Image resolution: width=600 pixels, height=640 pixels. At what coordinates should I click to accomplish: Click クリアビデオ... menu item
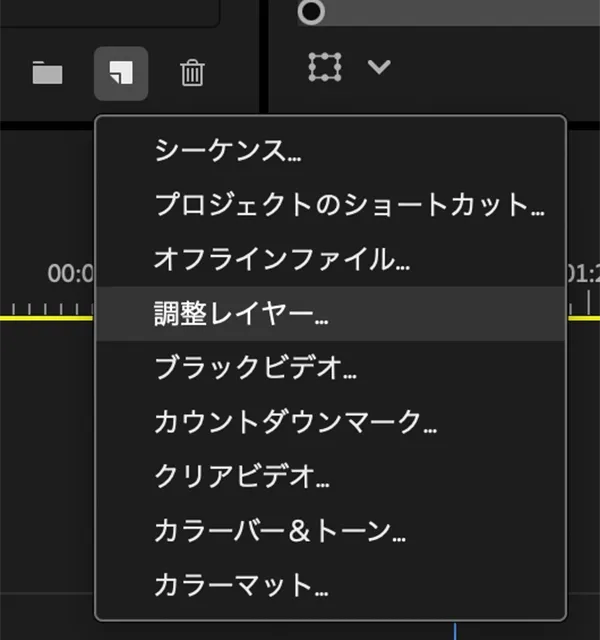pyautogui.click(x=330, y=476)
